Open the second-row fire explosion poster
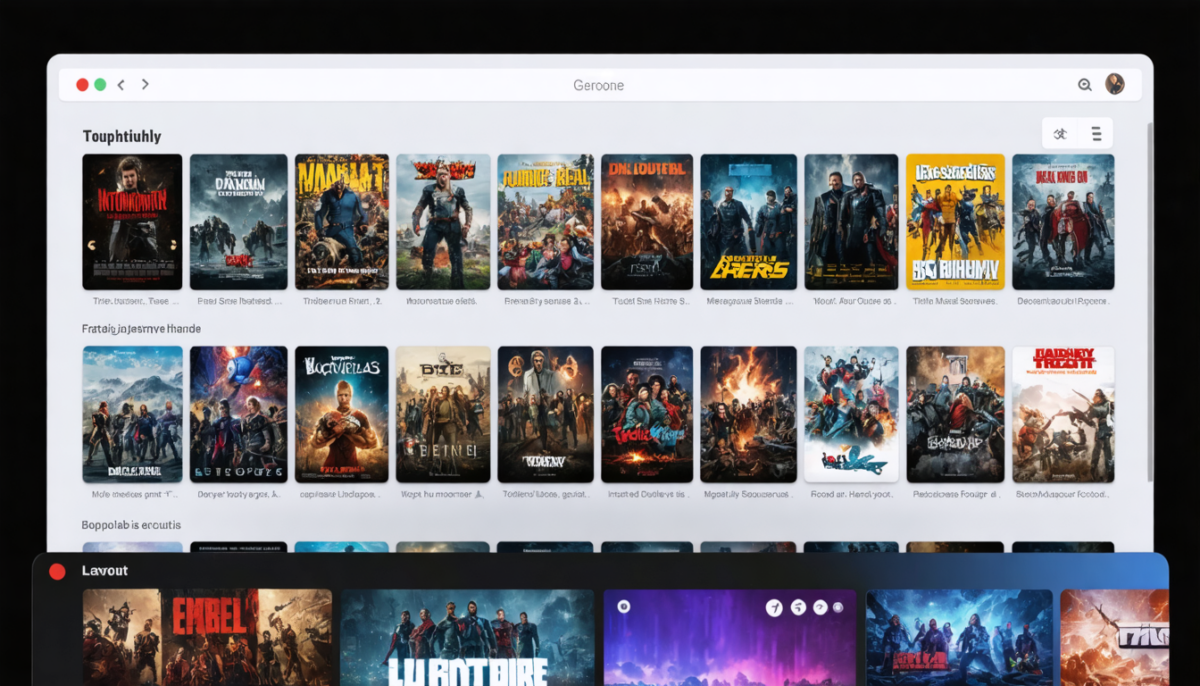1200x686 pixels. tap(749, 414)
